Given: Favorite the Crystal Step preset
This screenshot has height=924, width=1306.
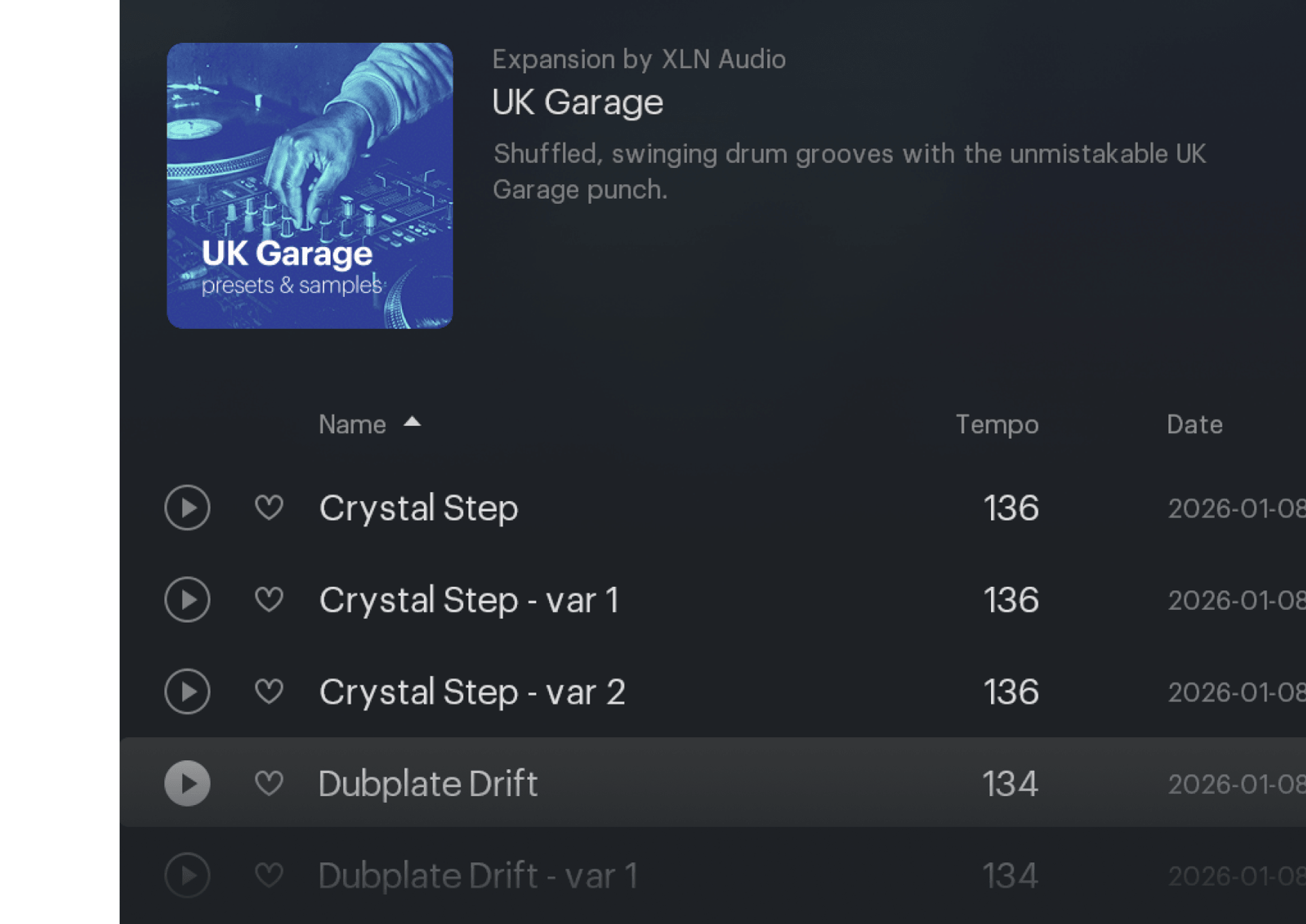Looking at the screenshot, I should pos(269,507).
